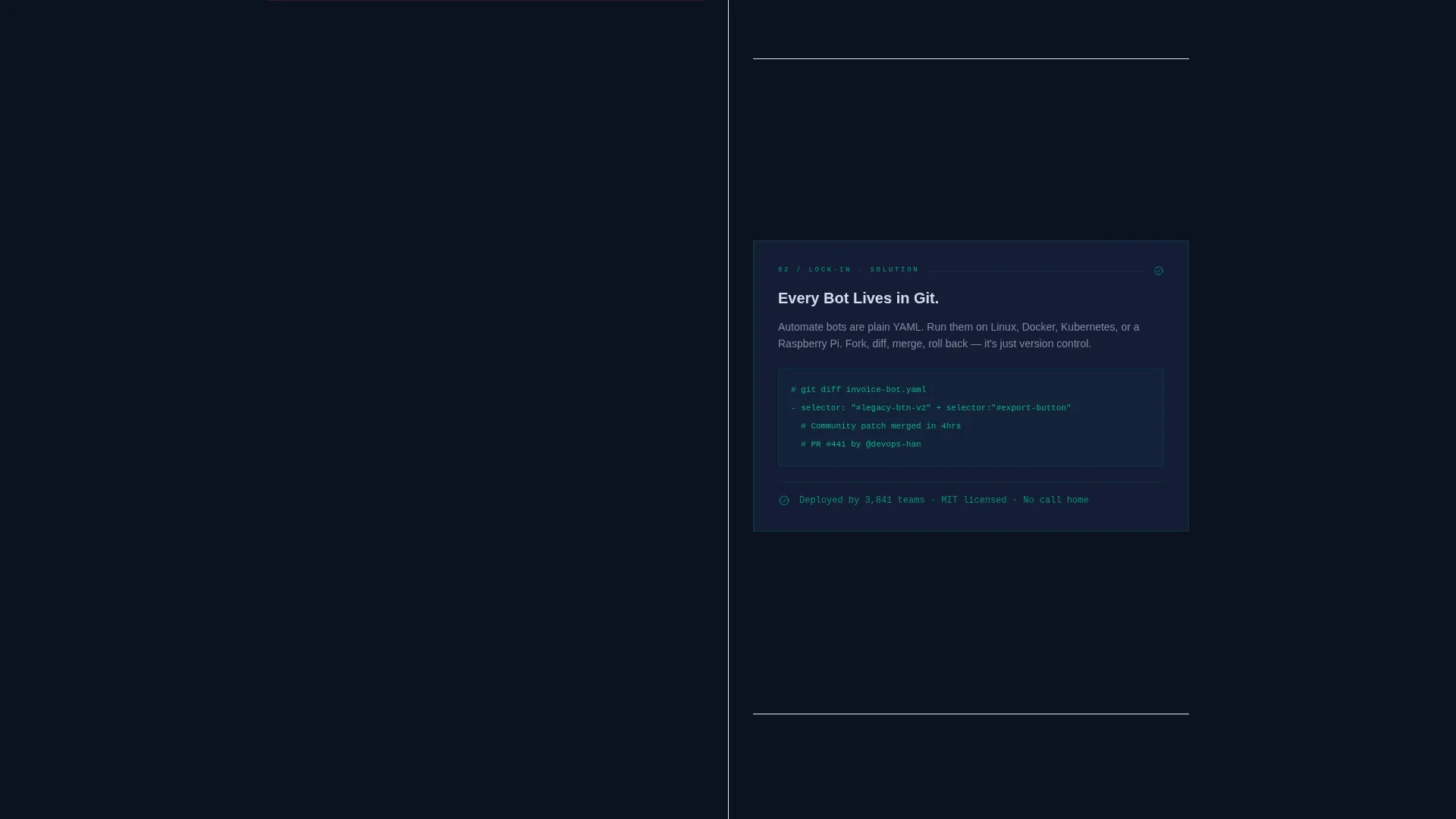Click the line "# PR #441 by @devops-han"
This screenshot has height=819, width=1456.
coord(861,444)
